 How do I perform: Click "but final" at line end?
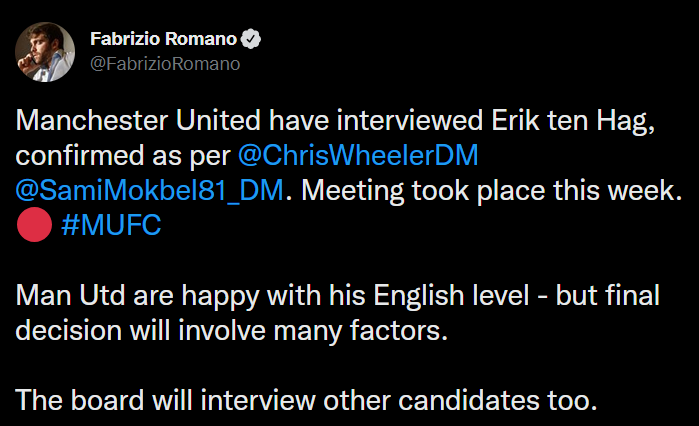pyautogui.click(x=608, y=295)
